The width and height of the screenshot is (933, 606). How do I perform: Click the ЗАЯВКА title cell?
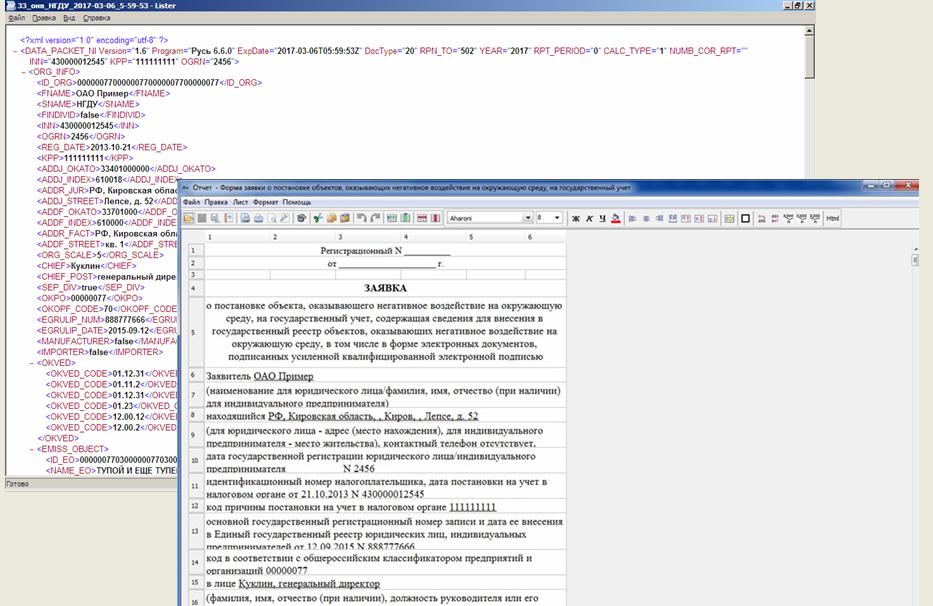(x=385, y=287)
